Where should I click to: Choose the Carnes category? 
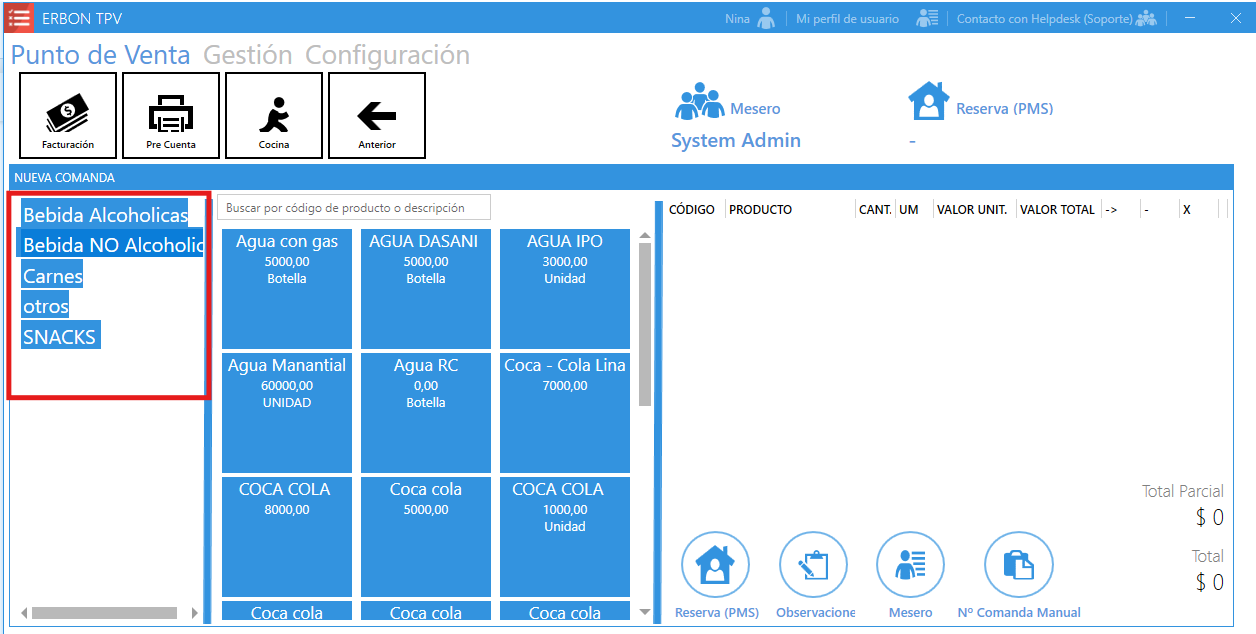pyautogui.click(x=53, y=276)
